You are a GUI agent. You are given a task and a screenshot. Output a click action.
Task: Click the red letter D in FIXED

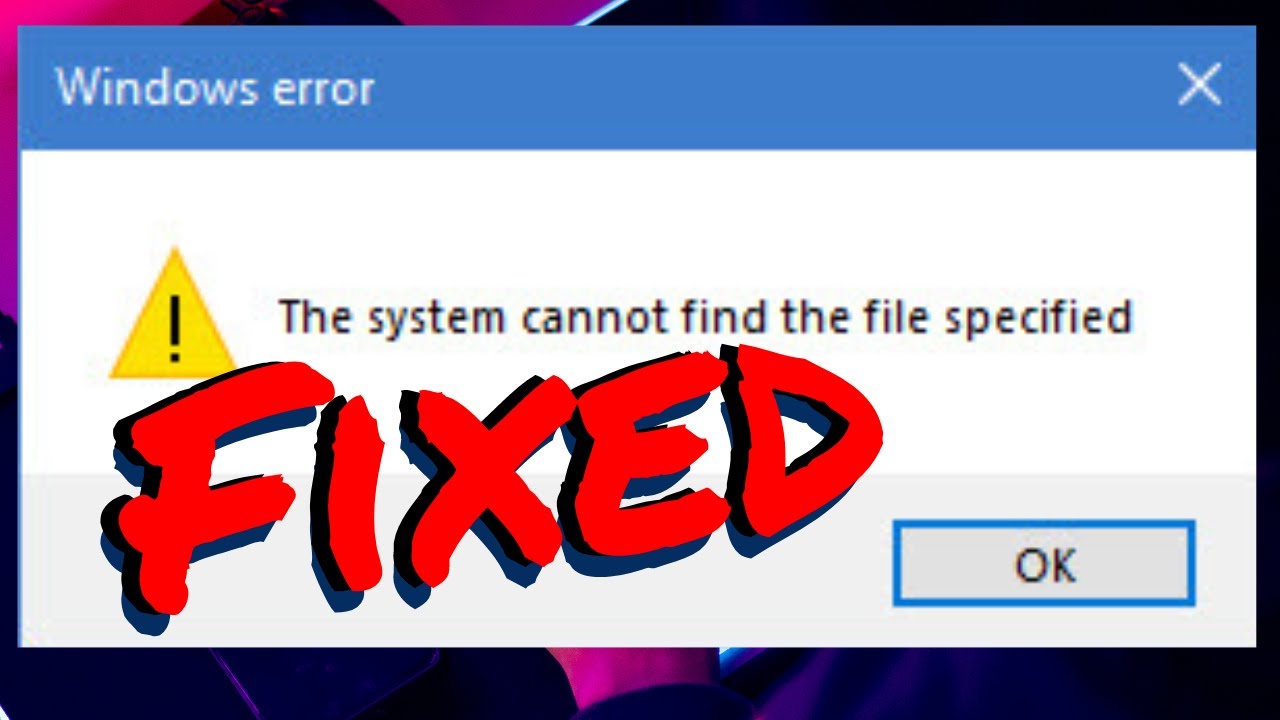795,450
